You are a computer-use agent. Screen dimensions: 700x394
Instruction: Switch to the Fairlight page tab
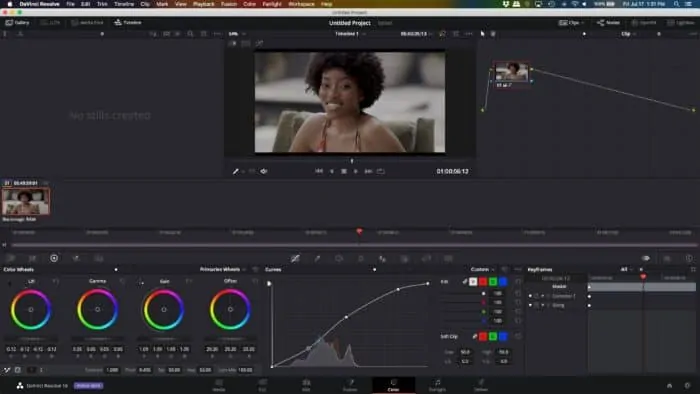click(x=437, y=385)
